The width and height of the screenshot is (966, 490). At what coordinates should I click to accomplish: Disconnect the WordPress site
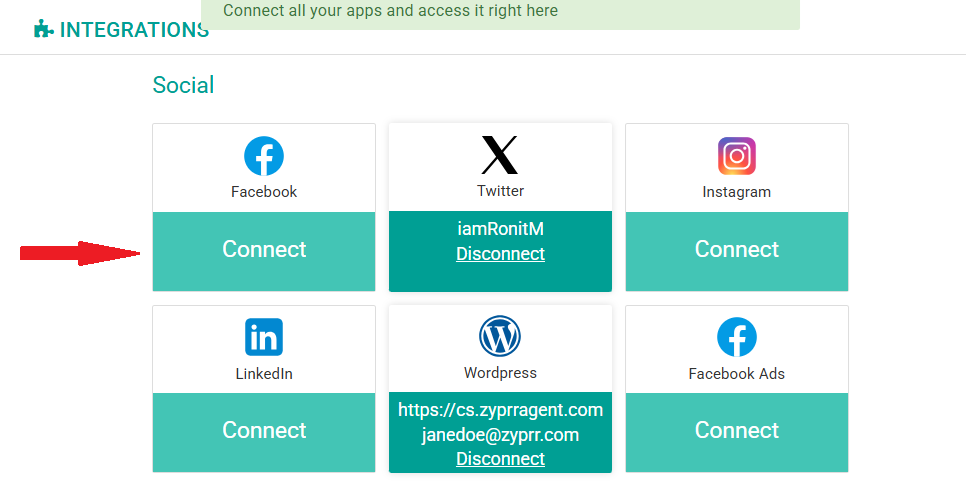(500, 459)
